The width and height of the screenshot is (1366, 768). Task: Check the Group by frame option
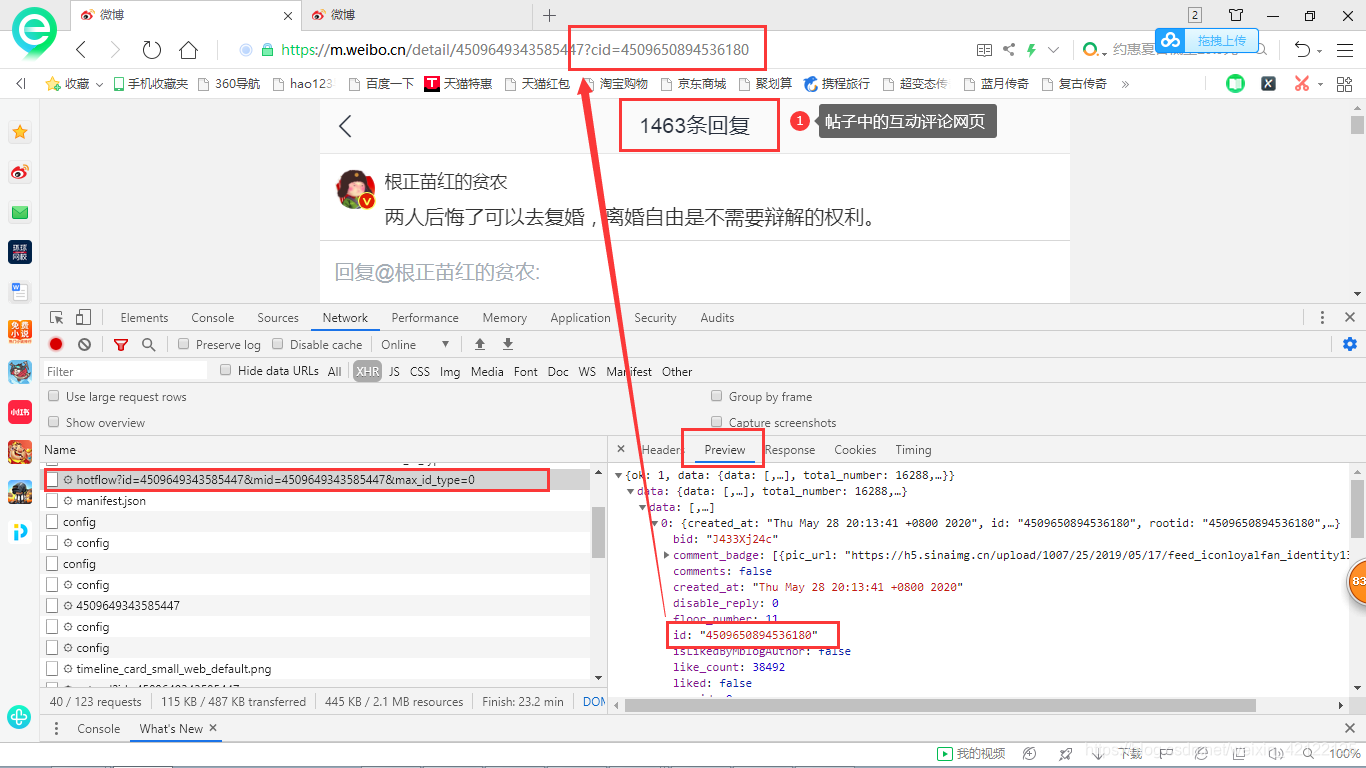(716, 396)
